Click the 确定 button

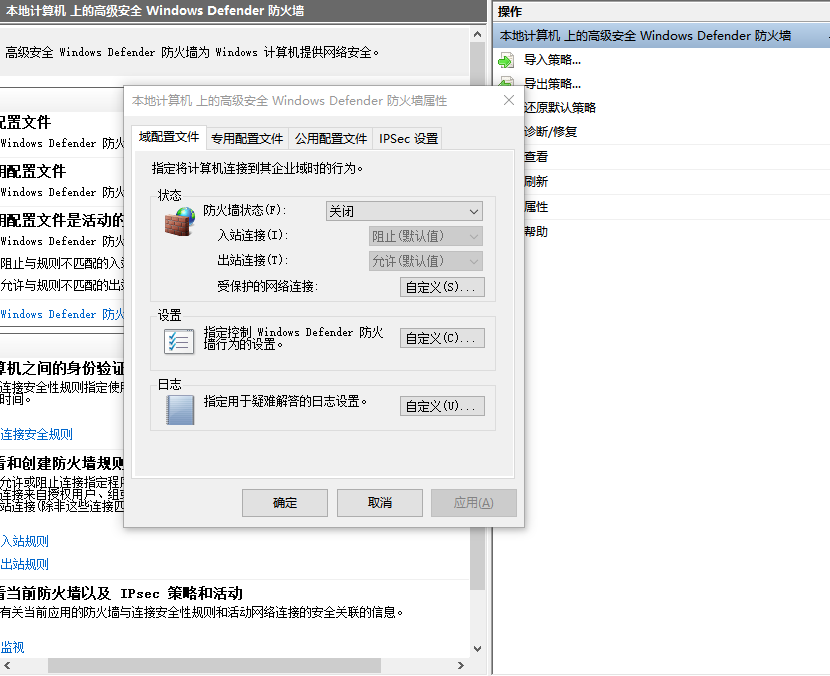point(285,502)
